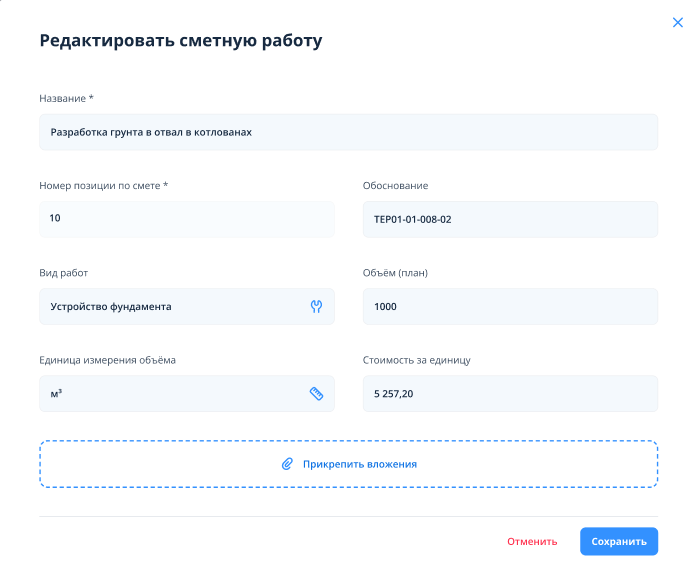The height and width of the screenshot is (576, 695).
Task: Close the edit dialog with X icon
Action: pos(677,23)
